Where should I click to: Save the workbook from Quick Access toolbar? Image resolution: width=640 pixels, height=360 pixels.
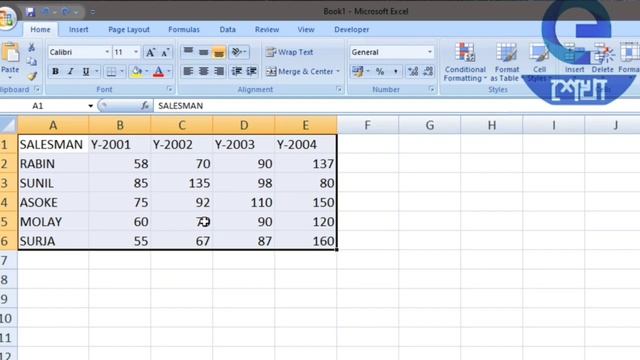30,12
